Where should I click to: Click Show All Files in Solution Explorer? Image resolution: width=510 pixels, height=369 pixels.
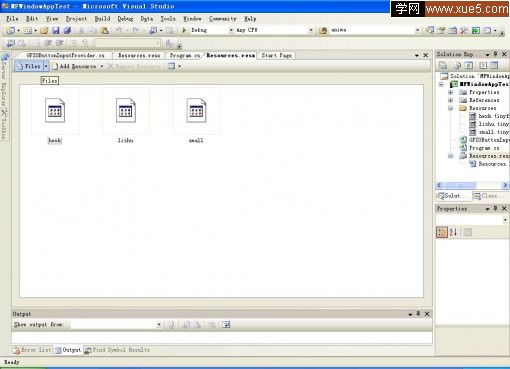tap(458, 65)
